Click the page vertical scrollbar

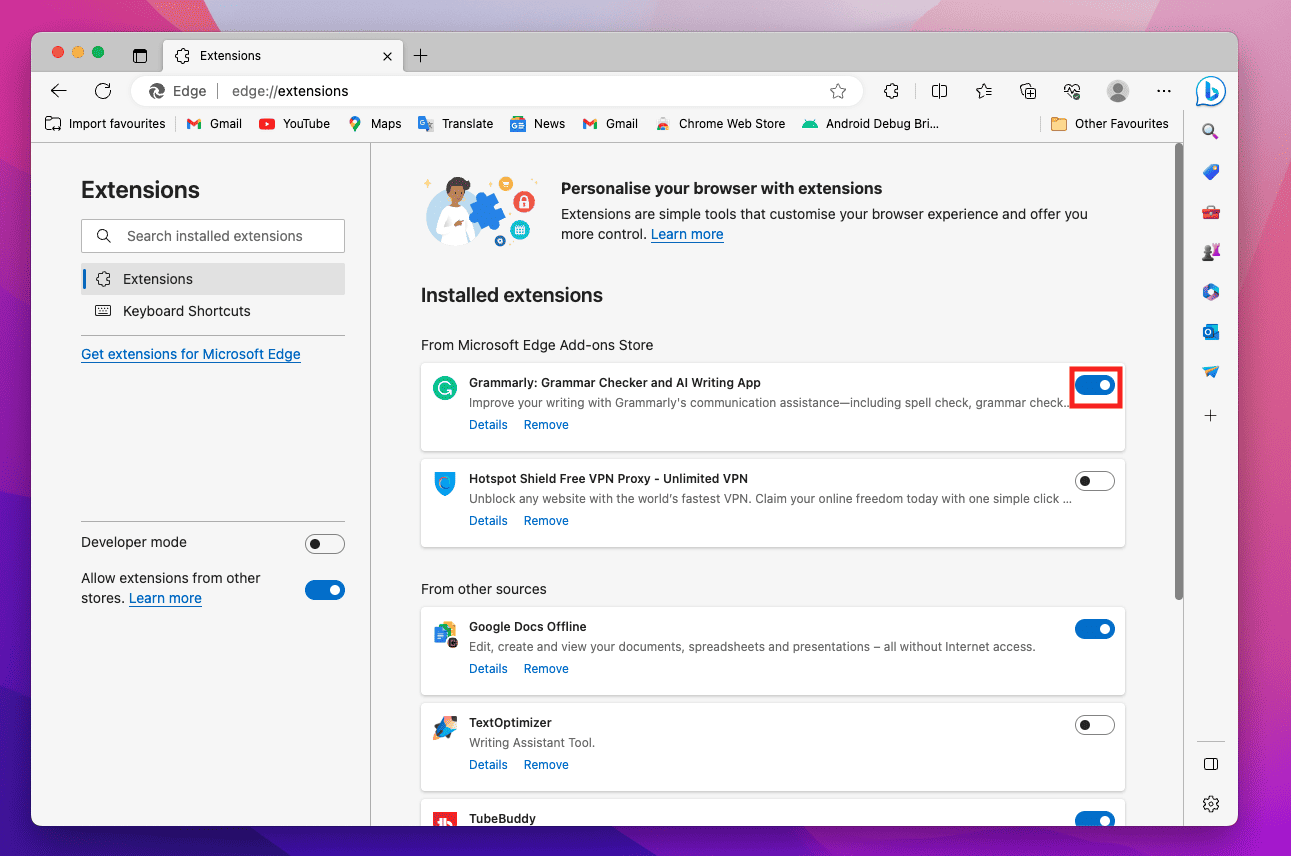pos(1178,370)
